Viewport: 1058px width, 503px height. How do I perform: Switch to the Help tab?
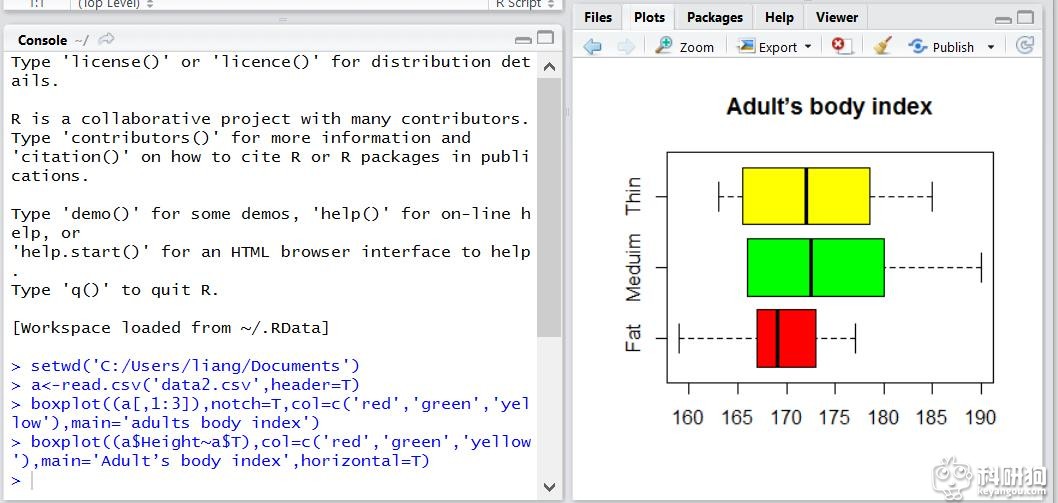[x=779, y=18]
